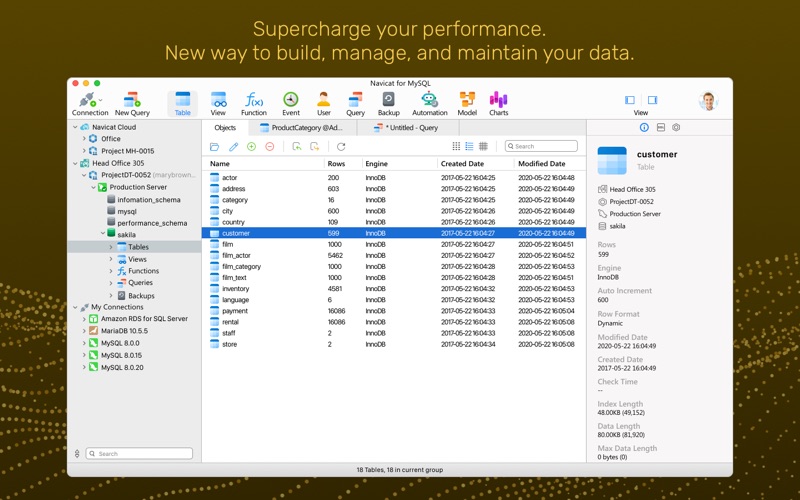Open the Query toolbar icon
The height and width of the screenshot is (500, 800).
(355, 104)
